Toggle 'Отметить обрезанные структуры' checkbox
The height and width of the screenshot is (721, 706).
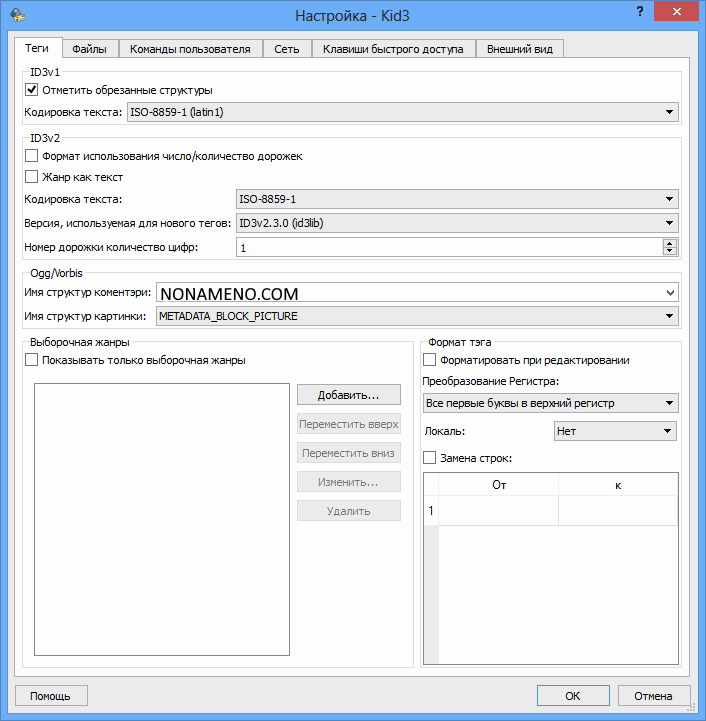click(32, 90)
